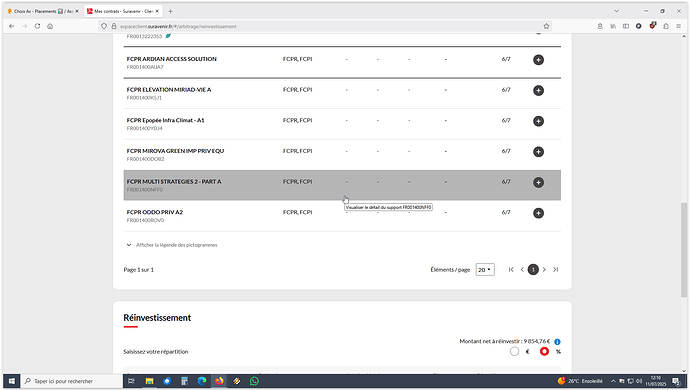
Task: Close the Choix Av - Placements tab
Action: 77,11
